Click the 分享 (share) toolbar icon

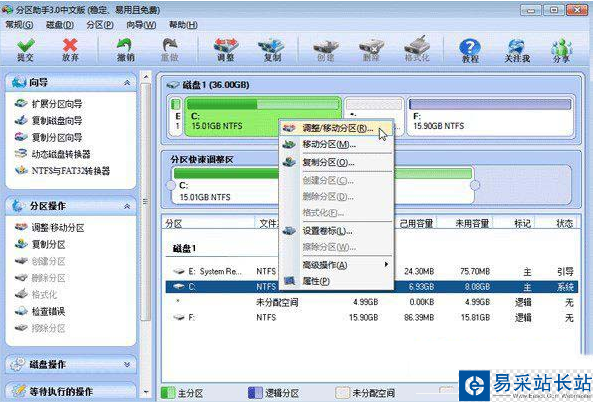[x=562, y=46]
